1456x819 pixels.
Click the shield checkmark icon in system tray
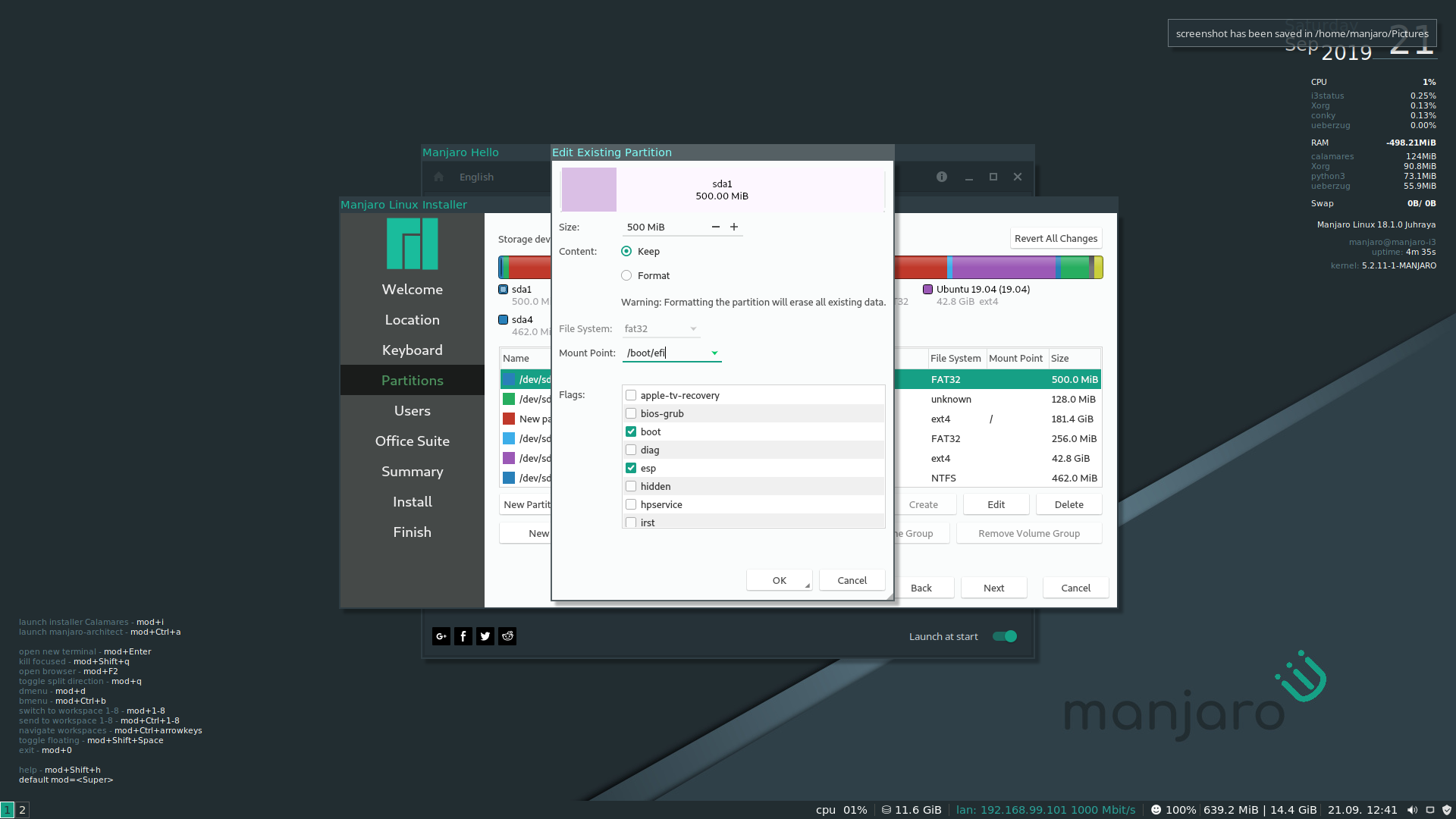pos(1445,809)
